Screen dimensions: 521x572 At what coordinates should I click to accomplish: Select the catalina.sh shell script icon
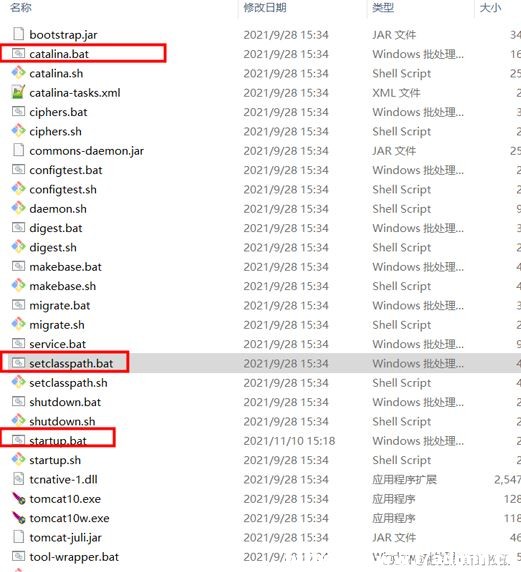point(18,73)
